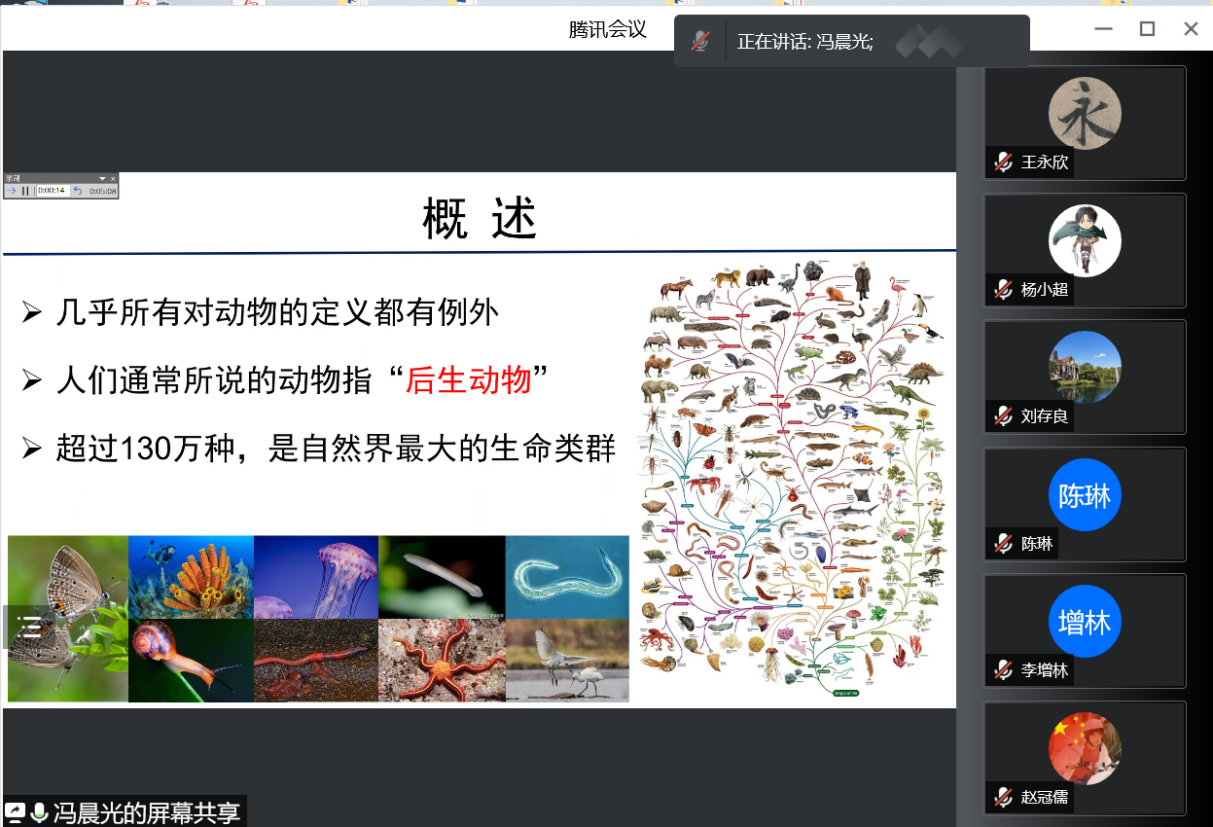This screenshot has height=827, width=1213.
Task: Open the slide list menu icon
Action: click(31, 627)
